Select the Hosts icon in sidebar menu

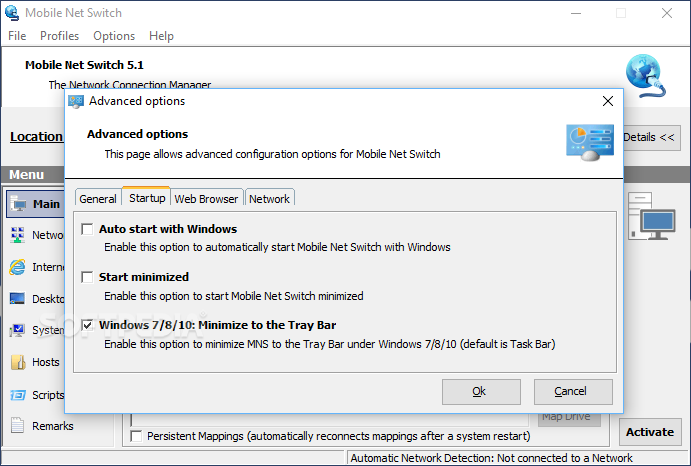[18, 362]
